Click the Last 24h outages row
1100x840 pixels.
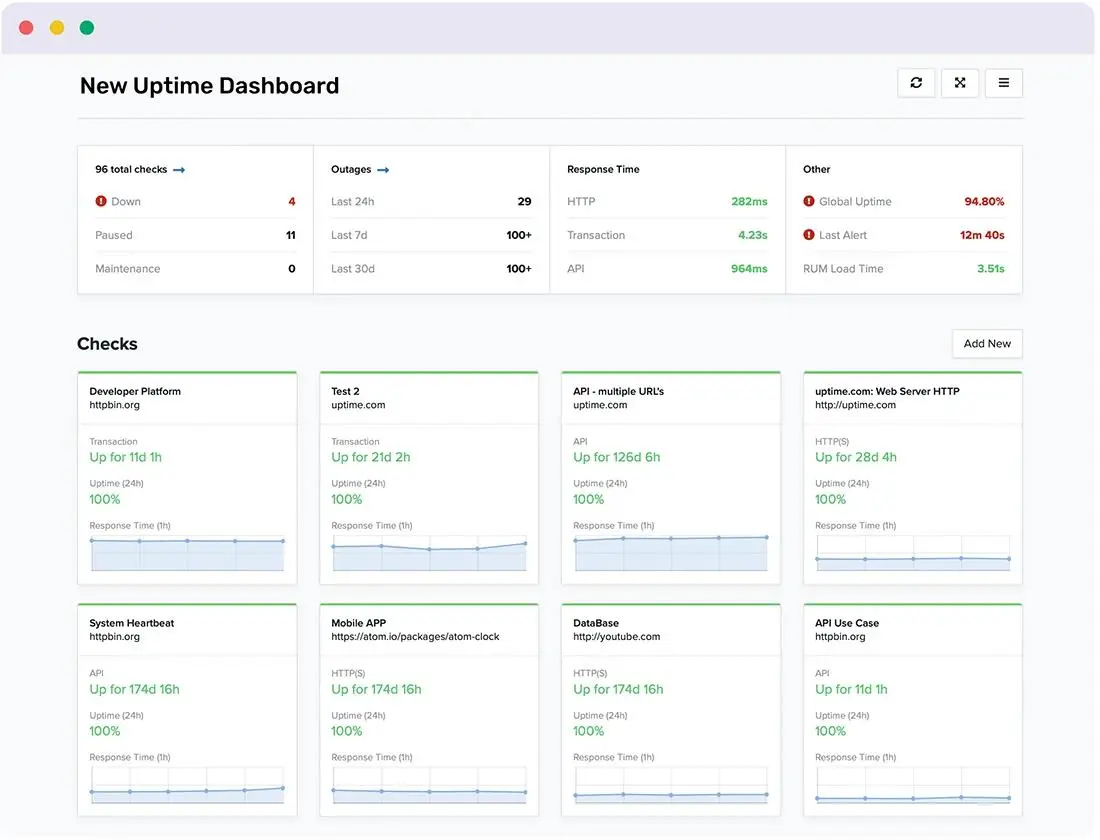433,202
